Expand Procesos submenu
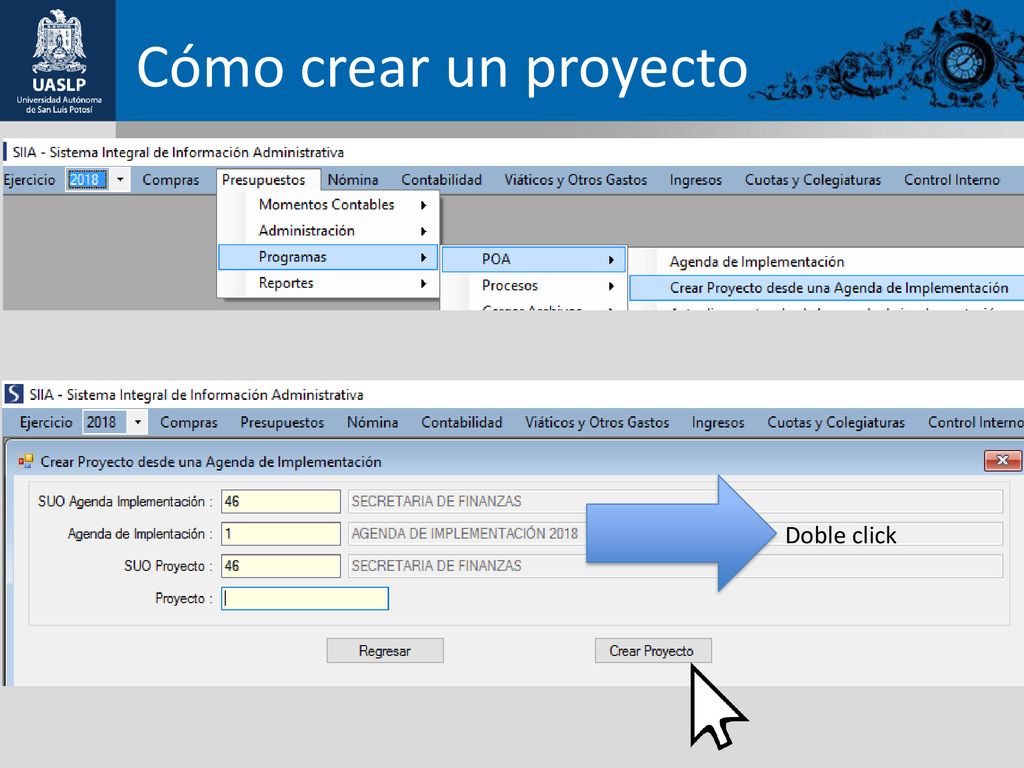 pos(534,285)
